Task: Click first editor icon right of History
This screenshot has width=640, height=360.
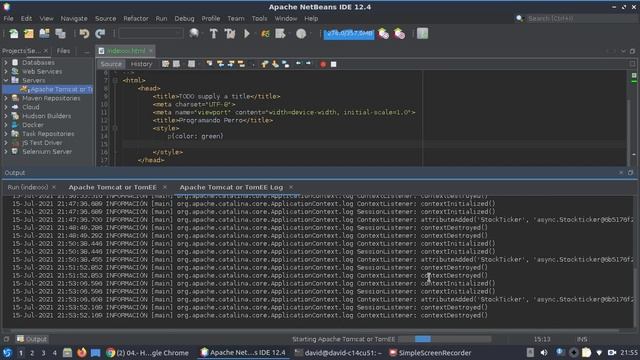Action: click(x=165, y=64)
